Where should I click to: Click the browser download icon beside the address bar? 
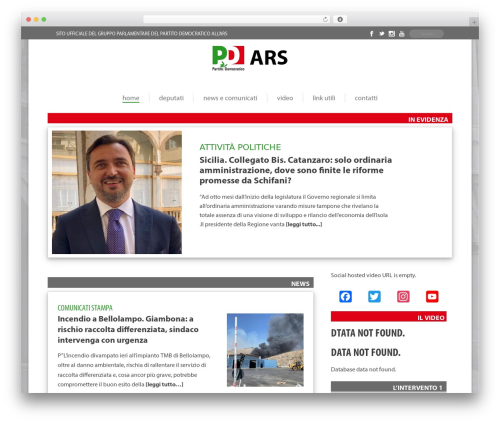[x=340, y=19]
